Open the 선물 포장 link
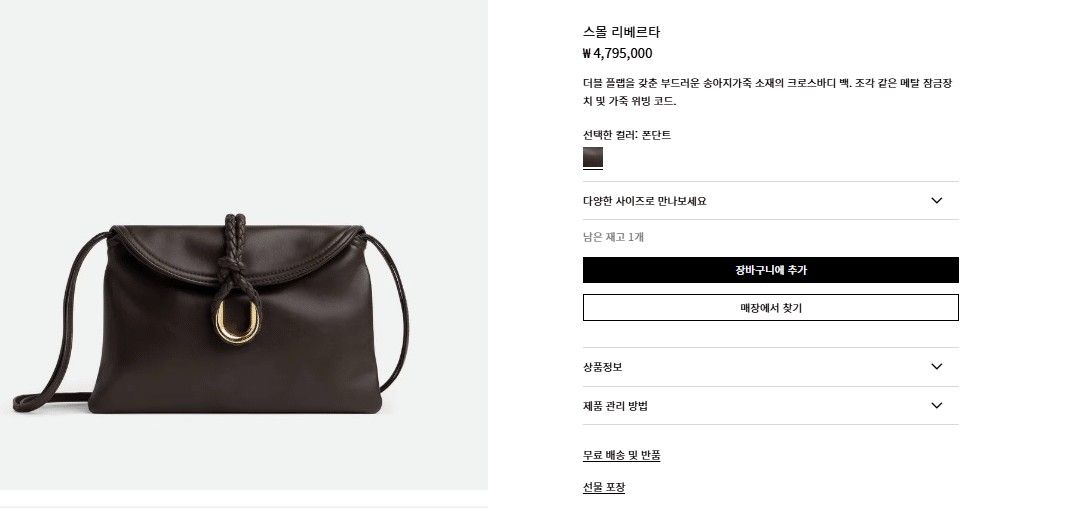 (x=604, y=487)
